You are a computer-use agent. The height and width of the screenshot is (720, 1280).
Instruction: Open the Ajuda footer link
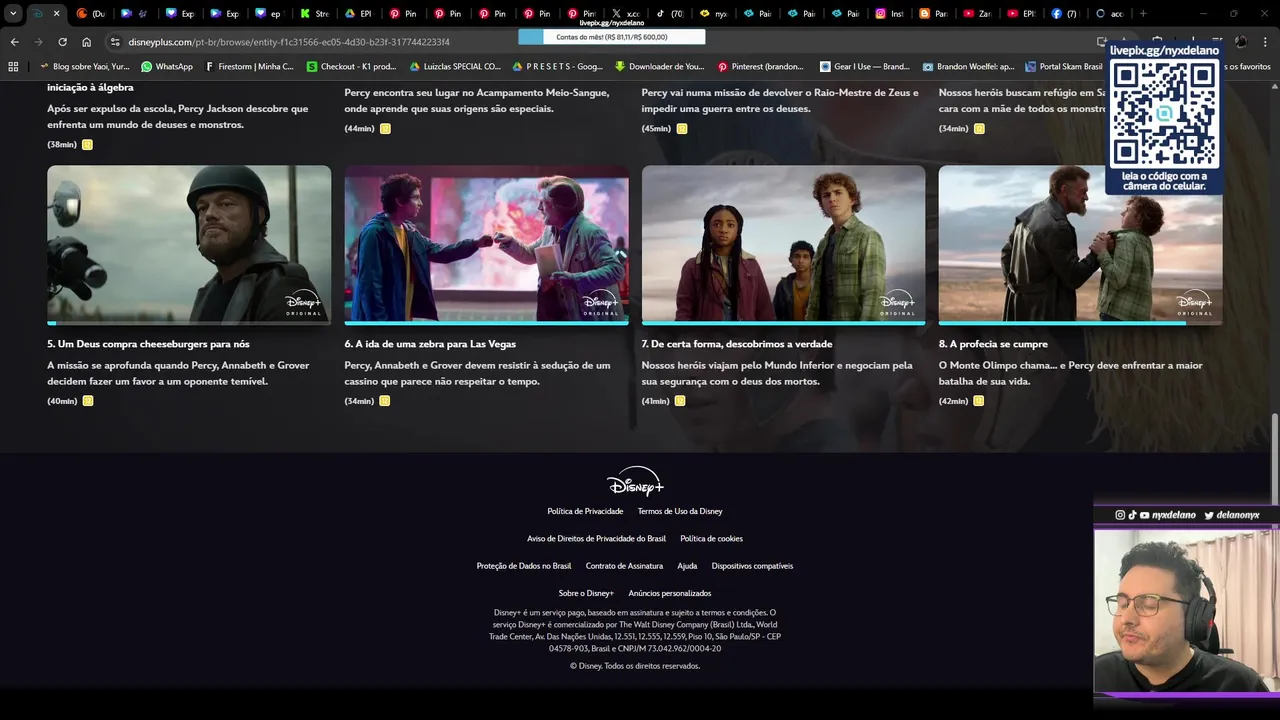pyautogui.click(x=687, y=566)
